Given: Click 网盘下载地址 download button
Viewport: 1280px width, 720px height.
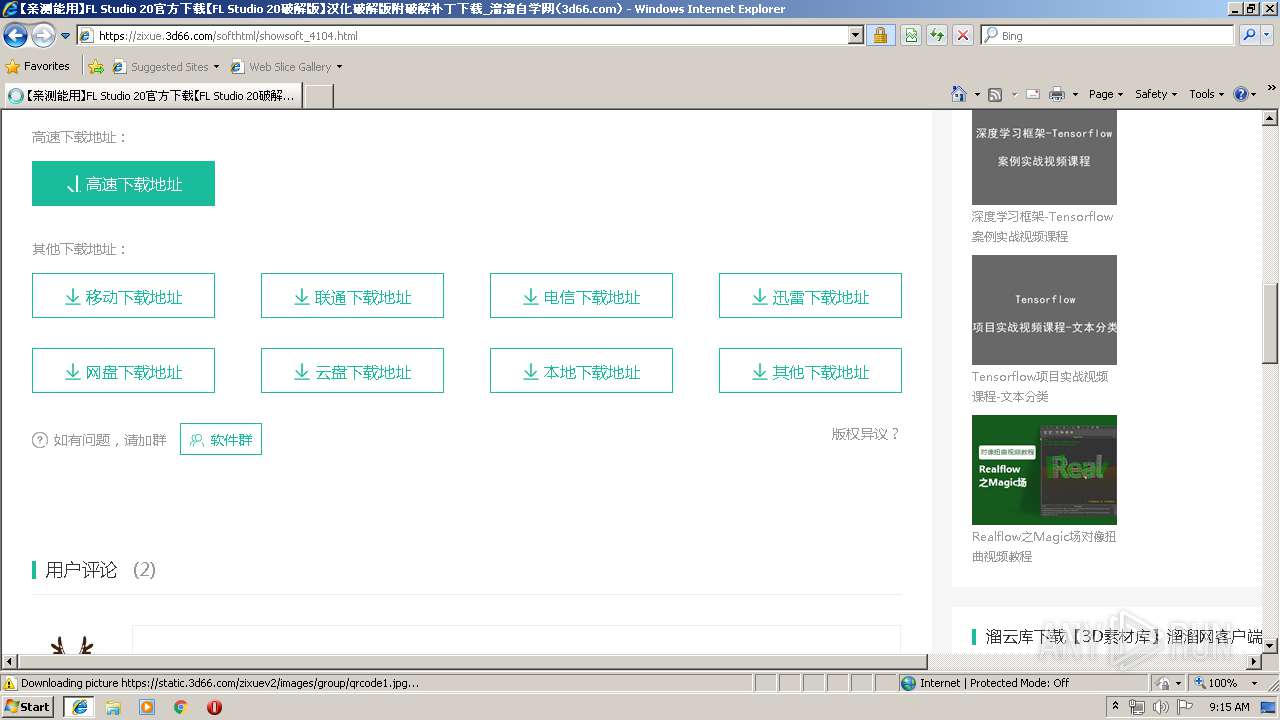Looking at the screenshot, I should point(123,371).
